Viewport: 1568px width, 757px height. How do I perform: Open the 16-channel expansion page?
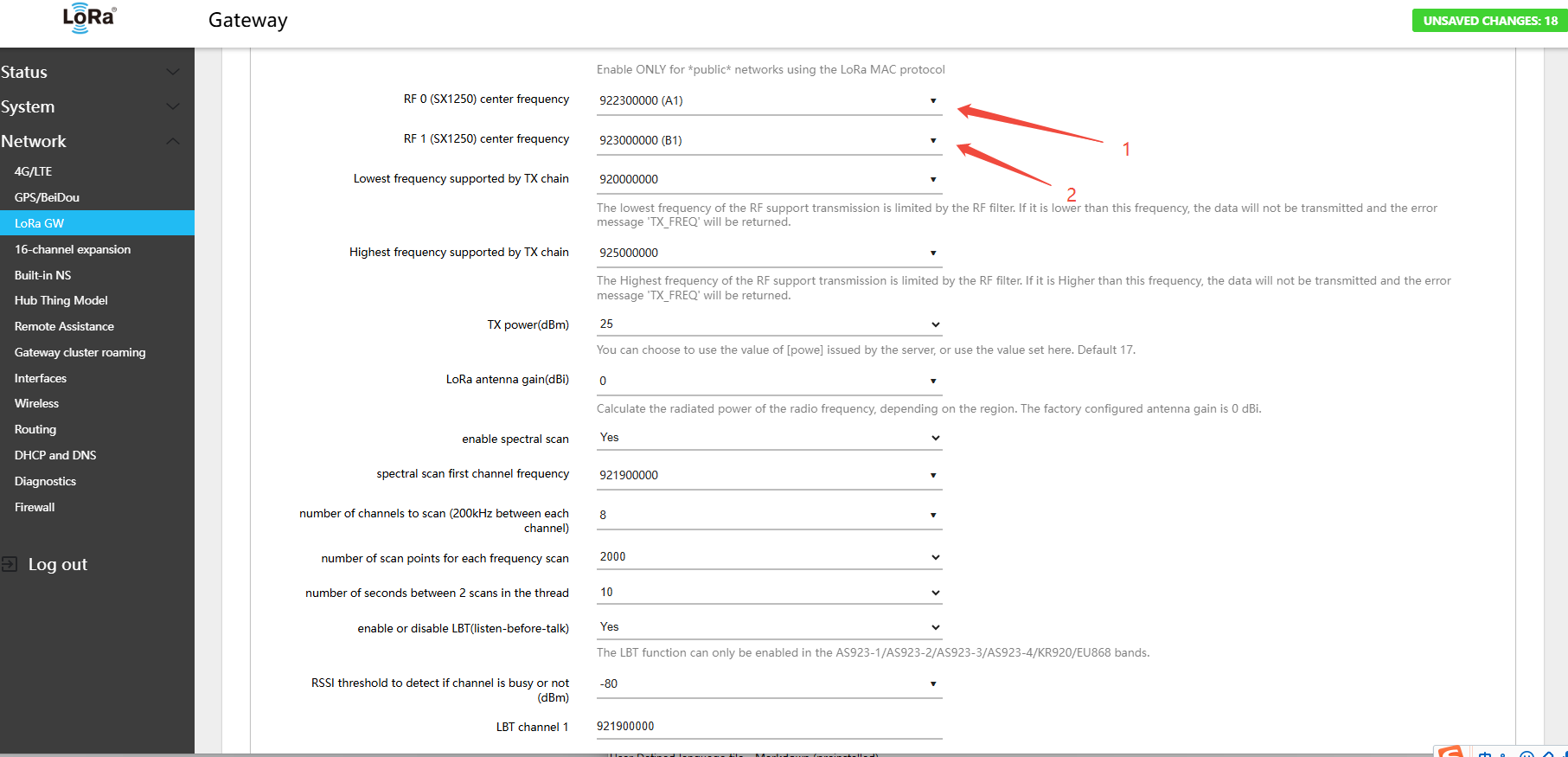(73, 249)
